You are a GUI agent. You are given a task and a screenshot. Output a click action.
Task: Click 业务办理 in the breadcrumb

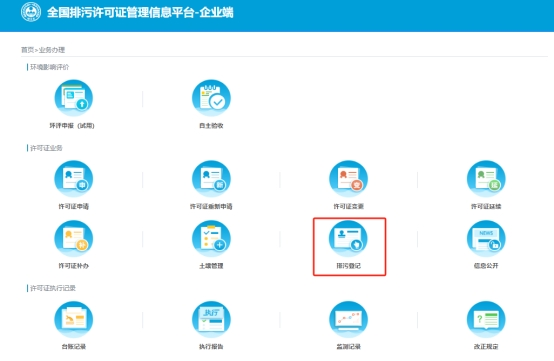tap(52, 50)
